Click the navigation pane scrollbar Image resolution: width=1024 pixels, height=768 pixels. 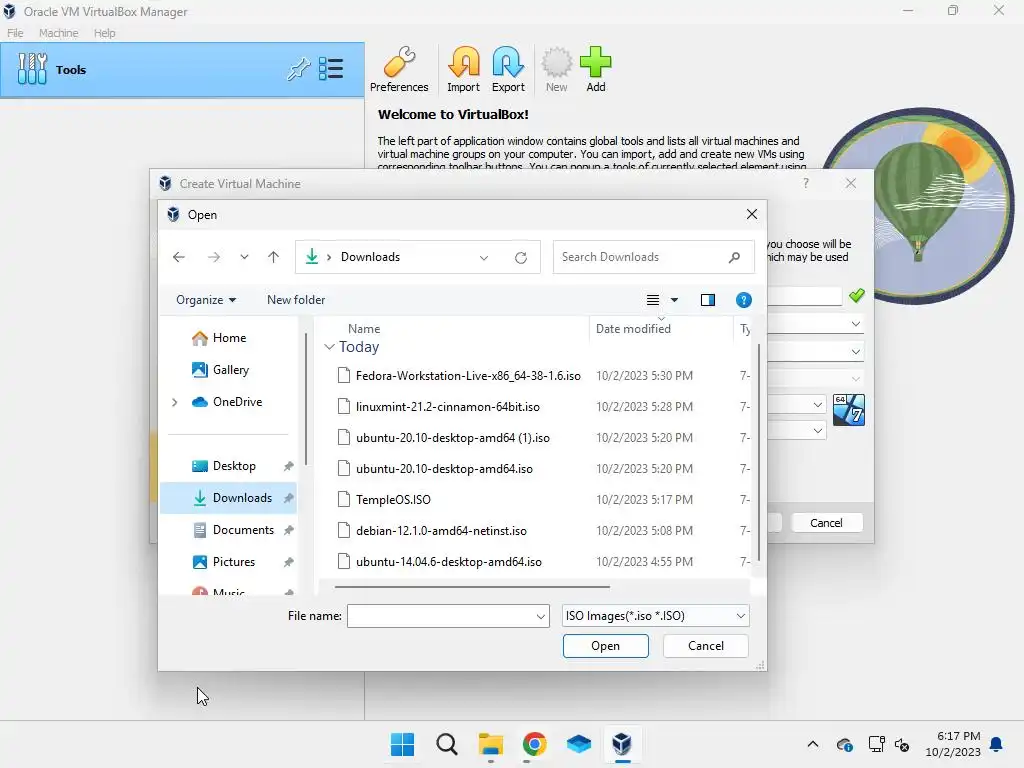[x=306, y=400]
